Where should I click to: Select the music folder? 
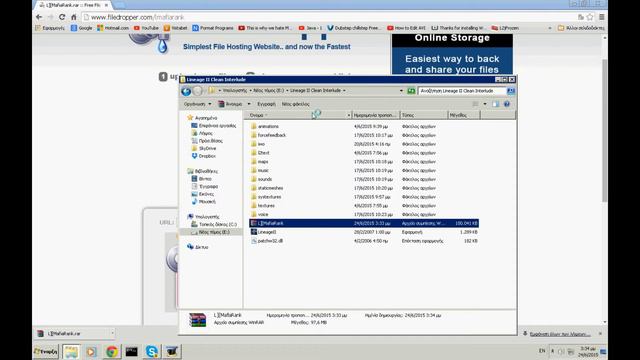(263, 171)
